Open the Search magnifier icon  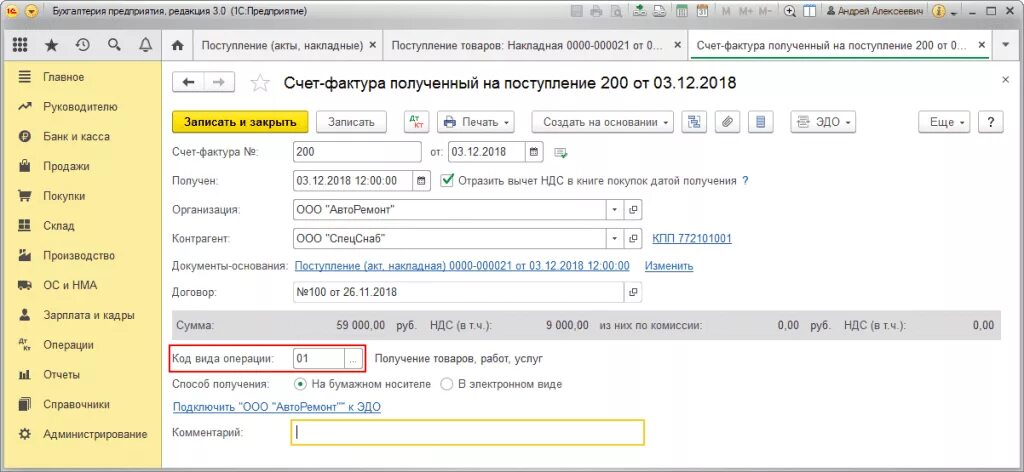click(x=114, y=45)
